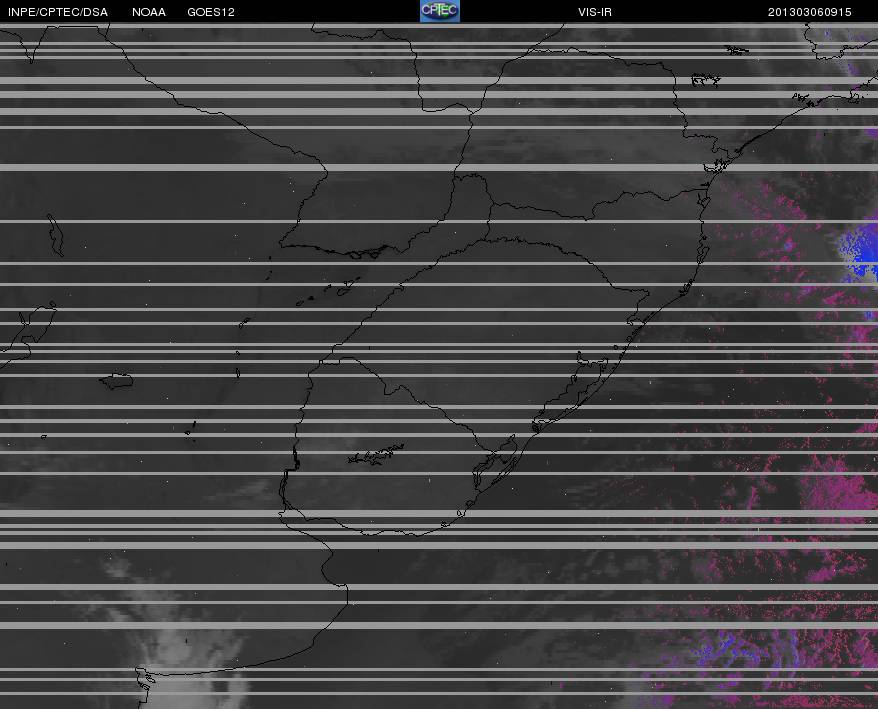Select the INPE/CPTEC/DSA header text
The width and height of the screenshot is (878, 709).
58,12
